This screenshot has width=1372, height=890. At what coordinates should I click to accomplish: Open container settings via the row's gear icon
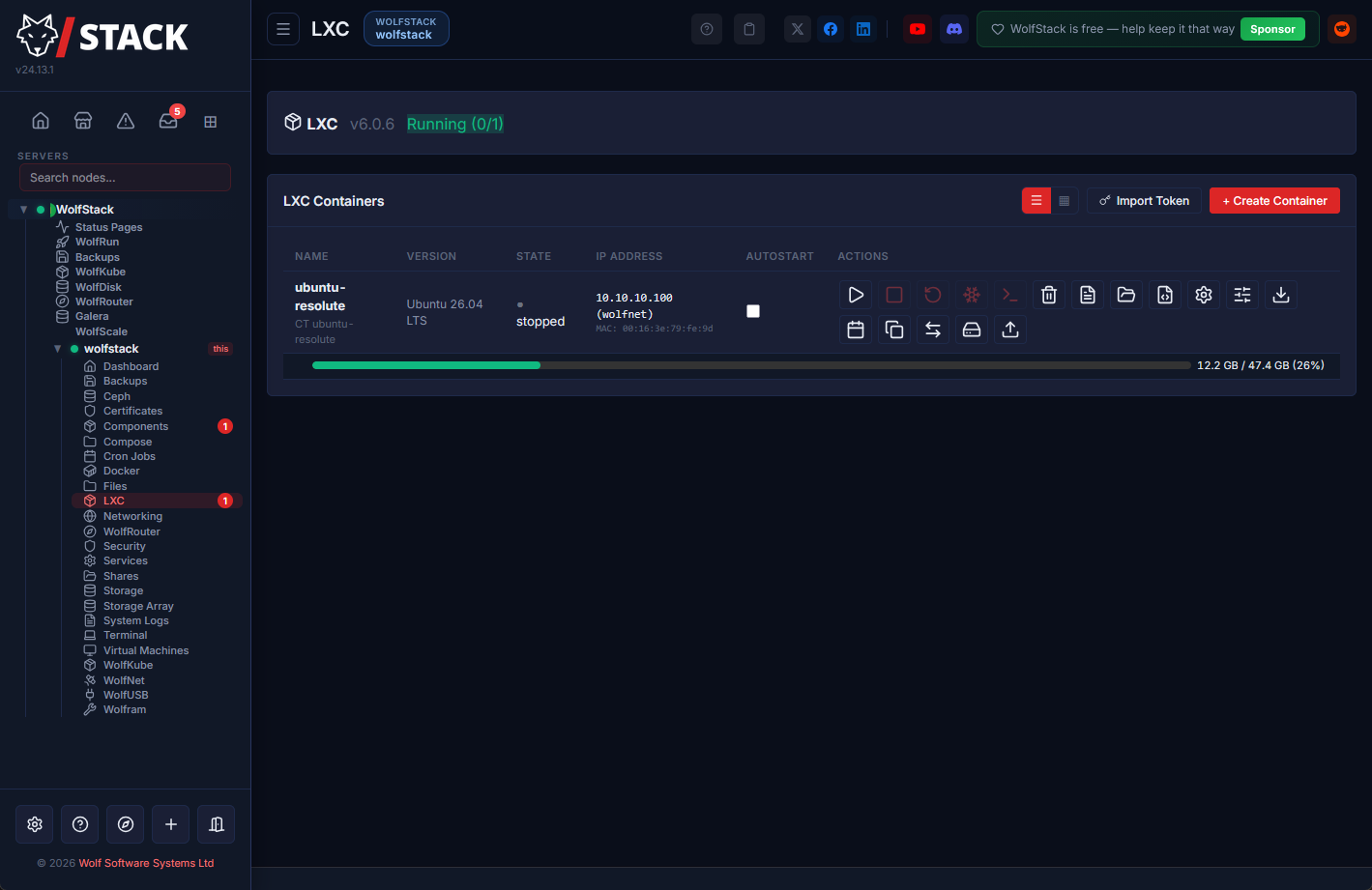click(x=1204, y=295)
